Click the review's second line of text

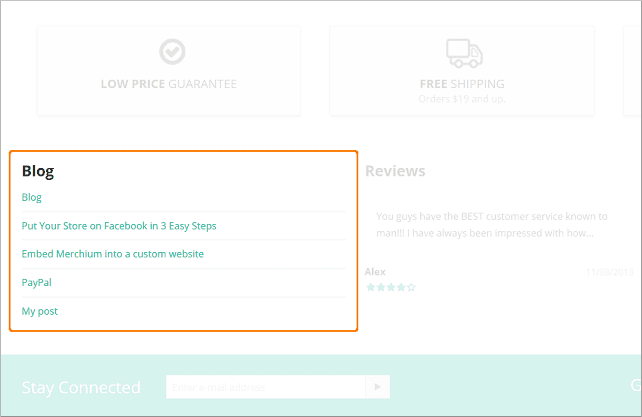pyautogui.click(x=484, y=234)
